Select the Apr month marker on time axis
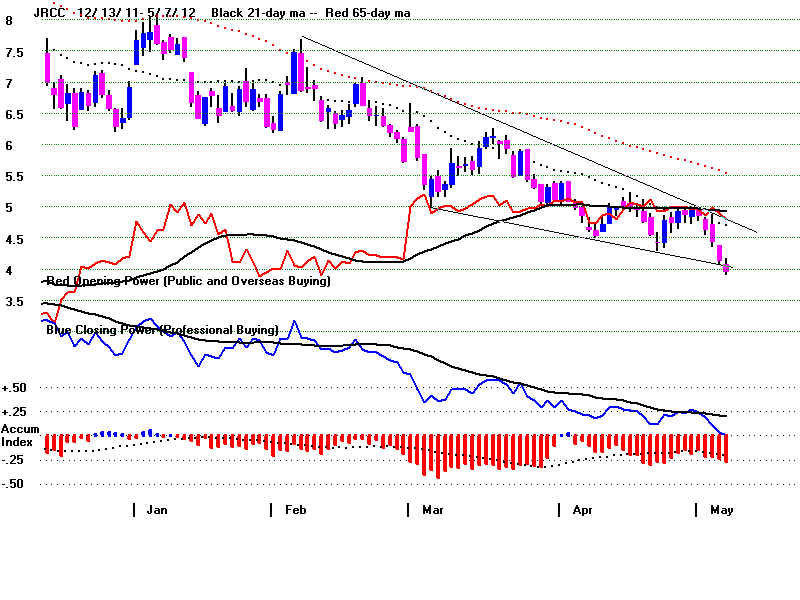Screen dimensions: 800x600 581,510
